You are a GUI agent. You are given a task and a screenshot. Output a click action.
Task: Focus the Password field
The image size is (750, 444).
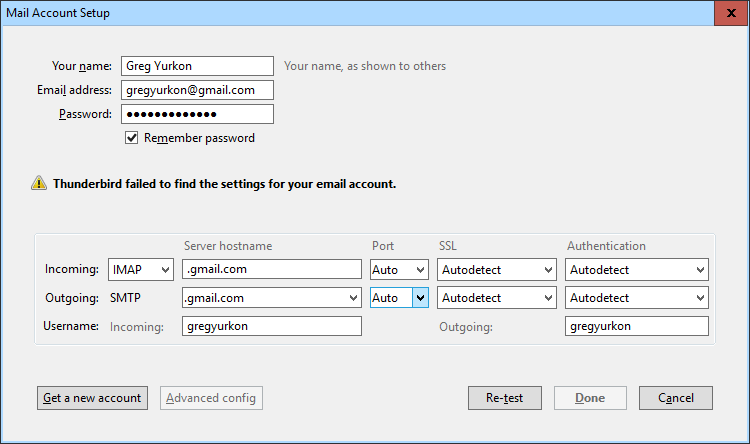pyautogui.click(x=197, y=114)
